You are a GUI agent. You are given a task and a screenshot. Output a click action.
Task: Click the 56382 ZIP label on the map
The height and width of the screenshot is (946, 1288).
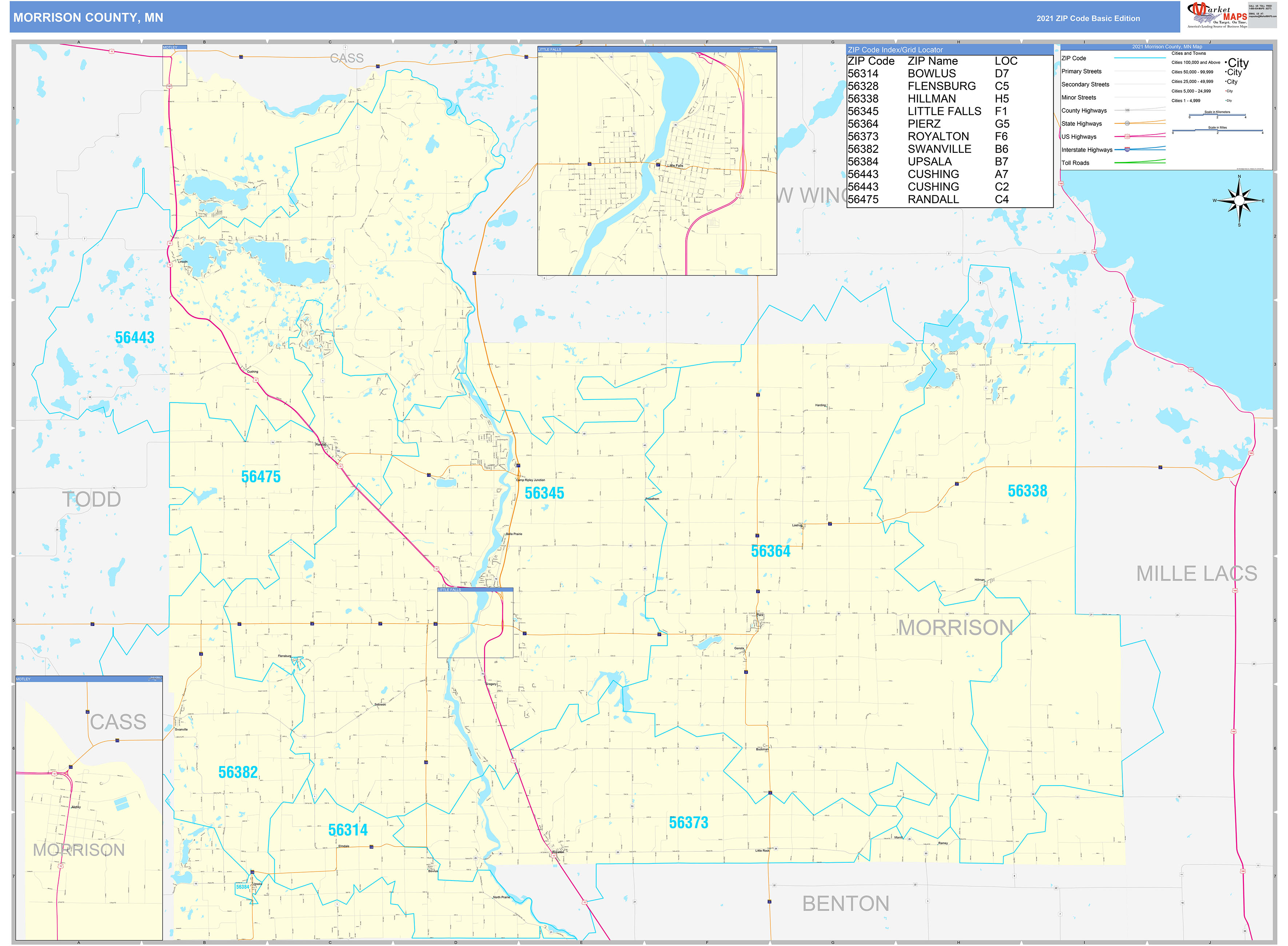(x=238, y=772)
